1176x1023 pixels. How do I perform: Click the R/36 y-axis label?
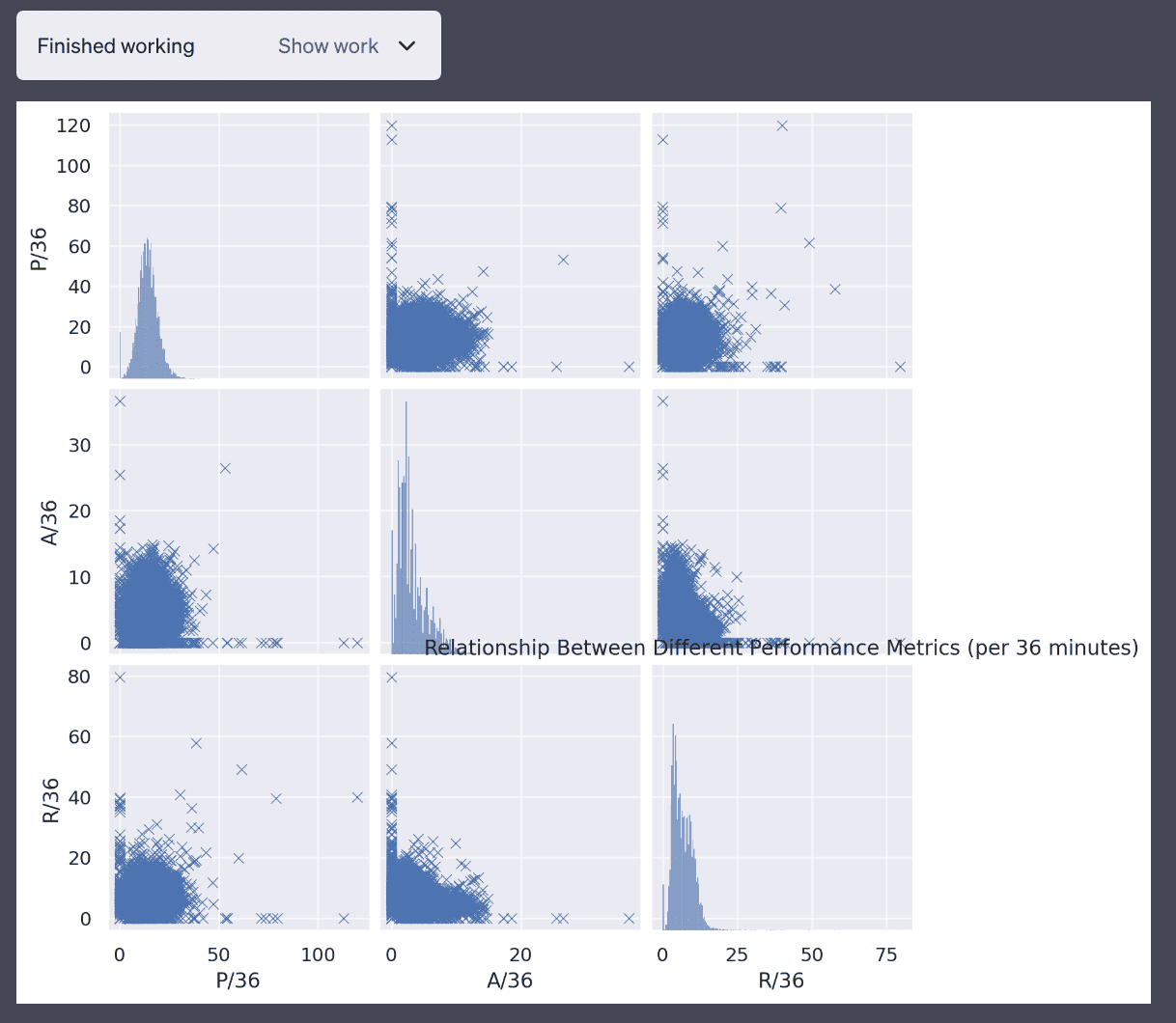(x=51, y=800)
